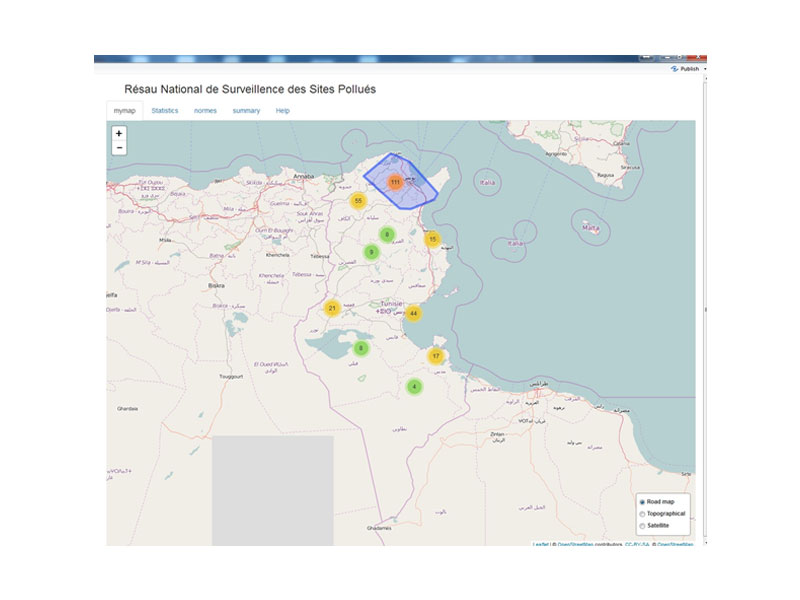Screen dimensions: 800x600
Task: Switch to Topographical base layer
Action: [642, 513]
